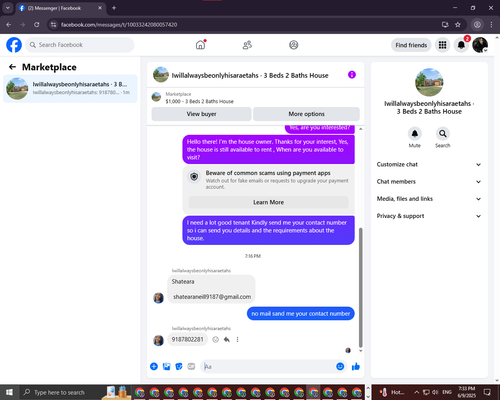Click the ENG language indicator
This screenshot has width=500, height=400.
(447, 392)
